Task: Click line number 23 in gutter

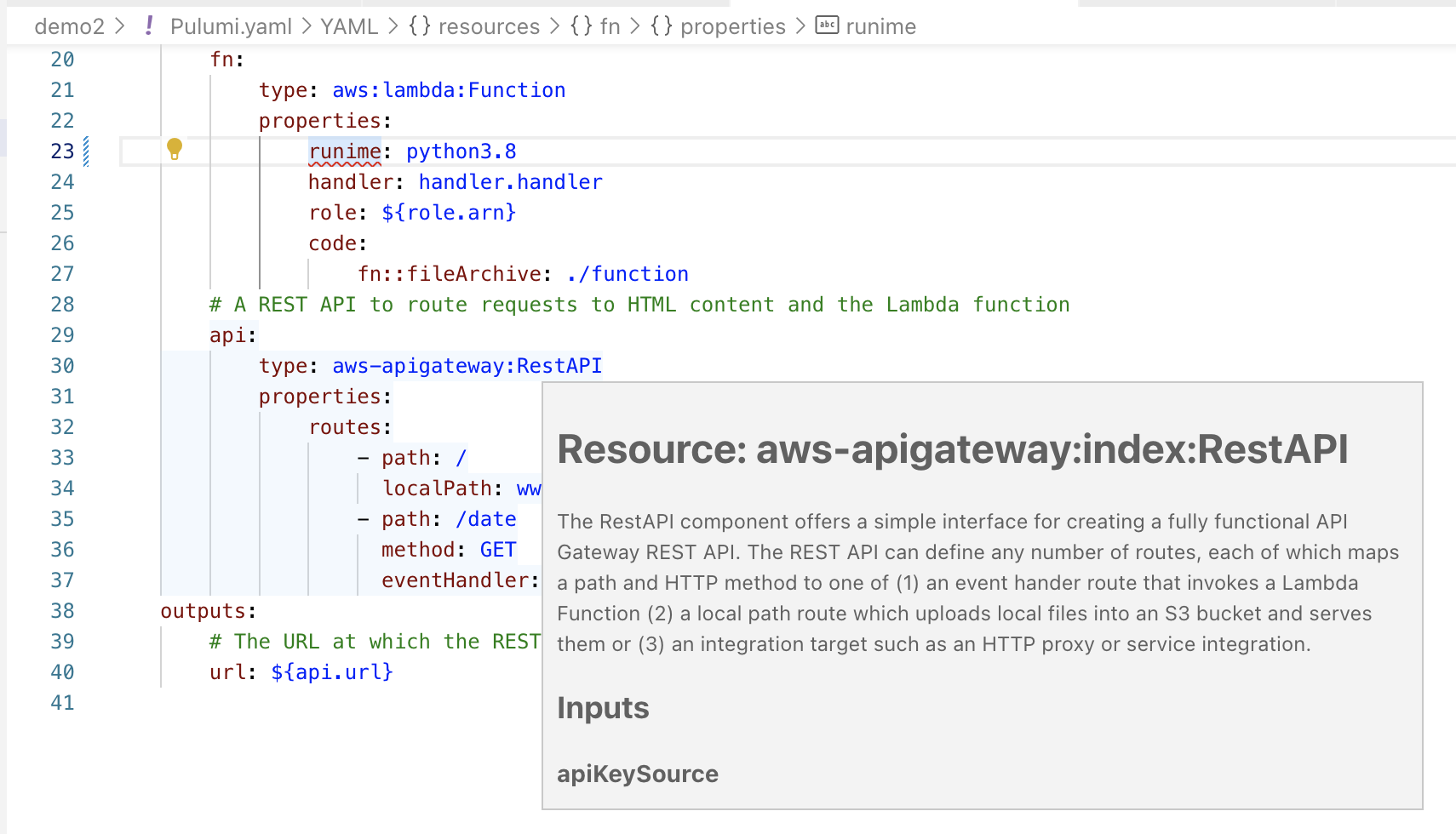Action: click(62, 151)
